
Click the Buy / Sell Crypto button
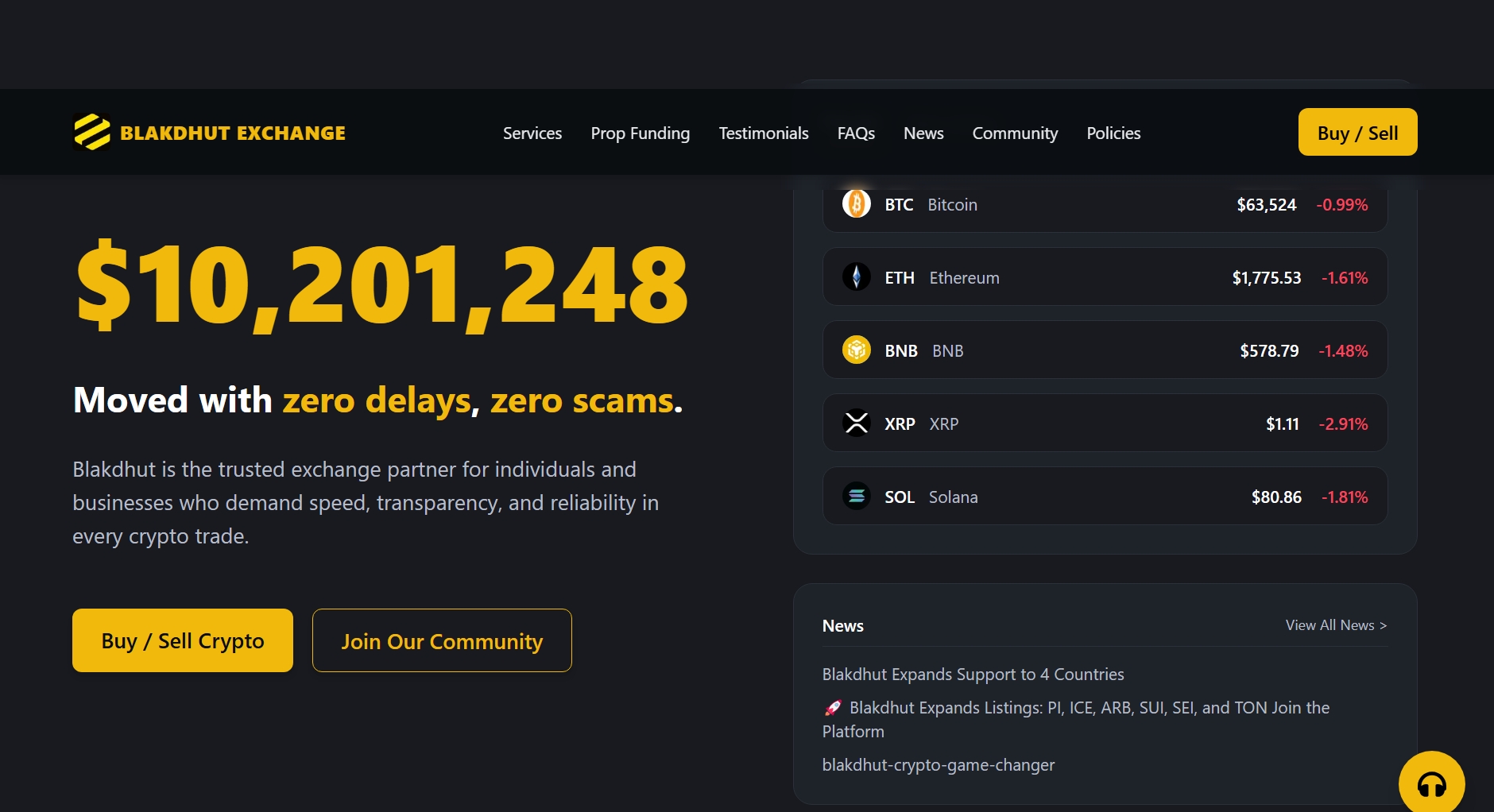click(183, 640)
